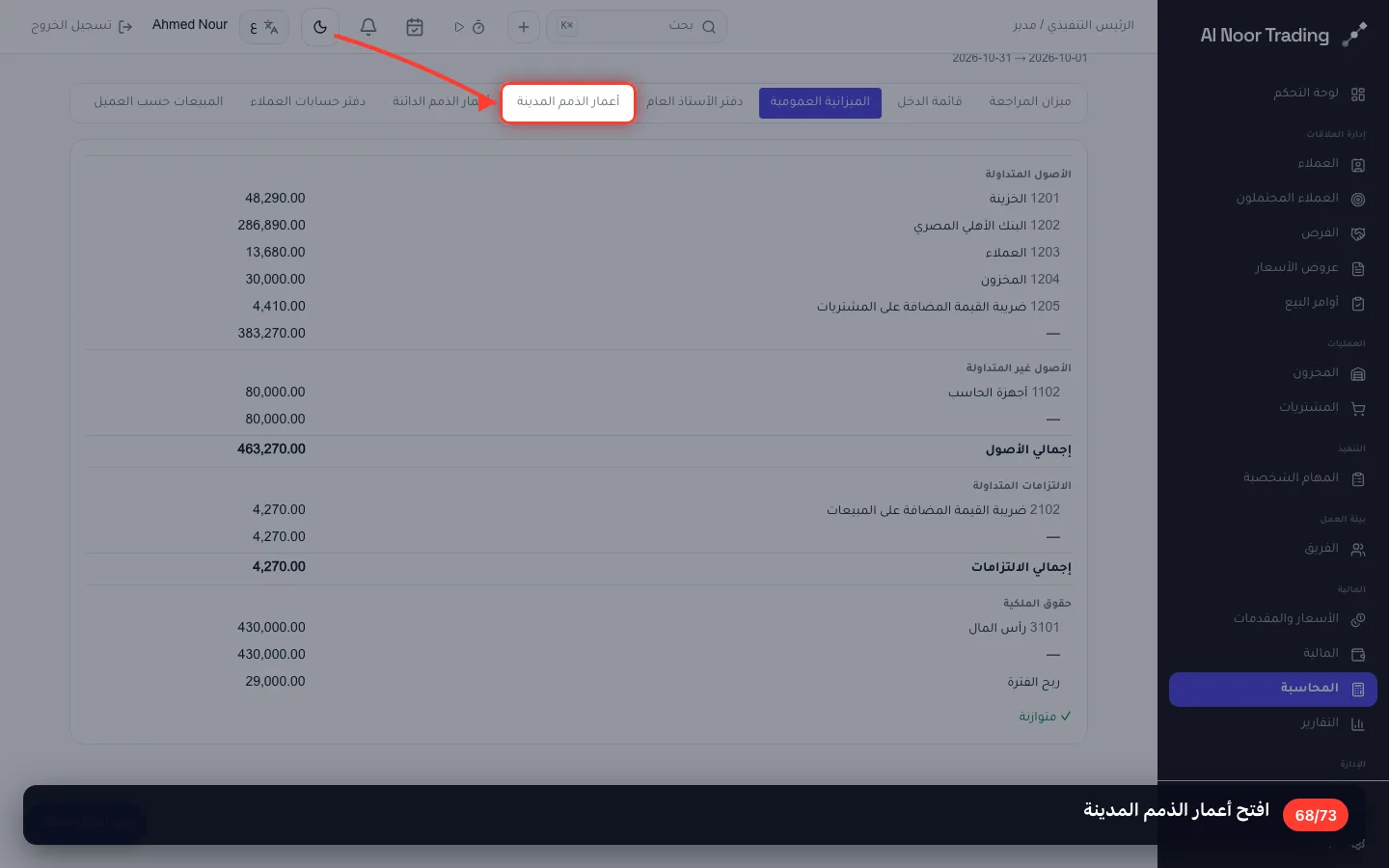Click the 1203 العملاء account row
Screen dimensions: 1389x868
pyautogui.click(x=579, y=253)
